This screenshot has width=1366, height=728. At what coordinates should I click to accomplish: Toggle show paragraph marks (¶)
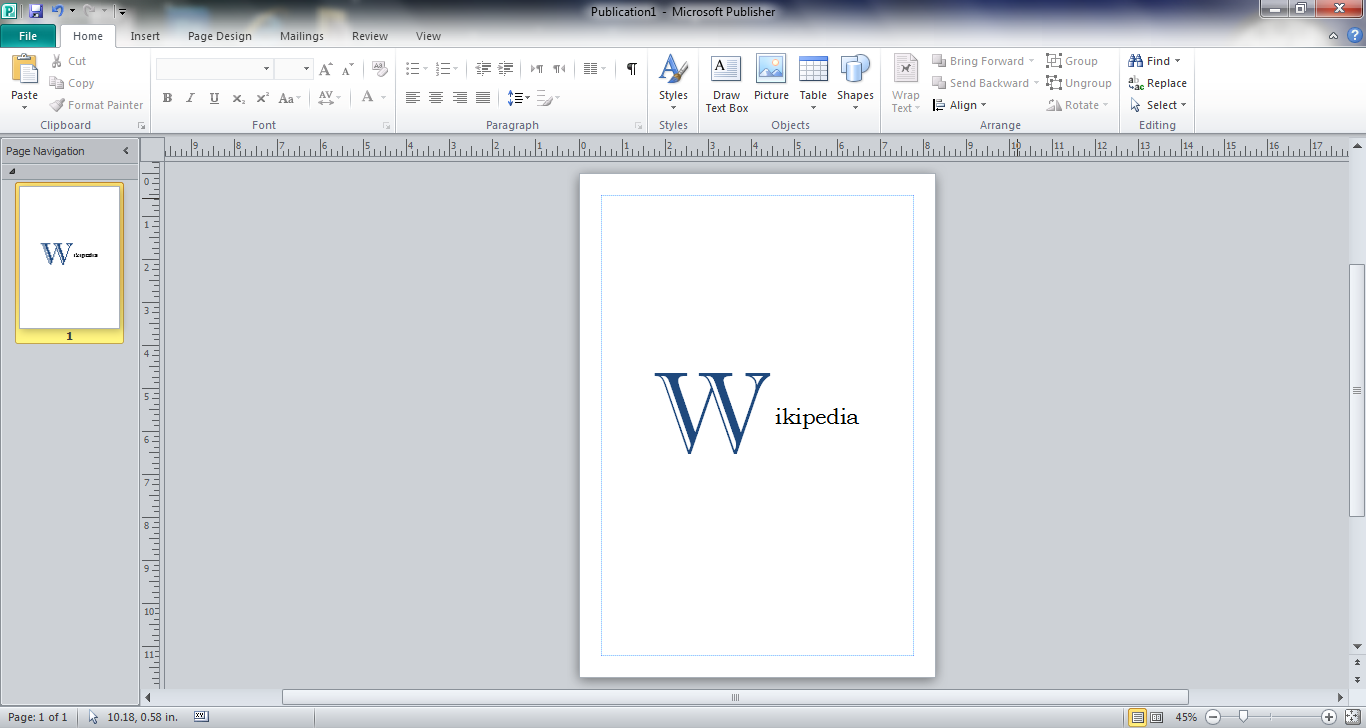(x=631, y=69)
